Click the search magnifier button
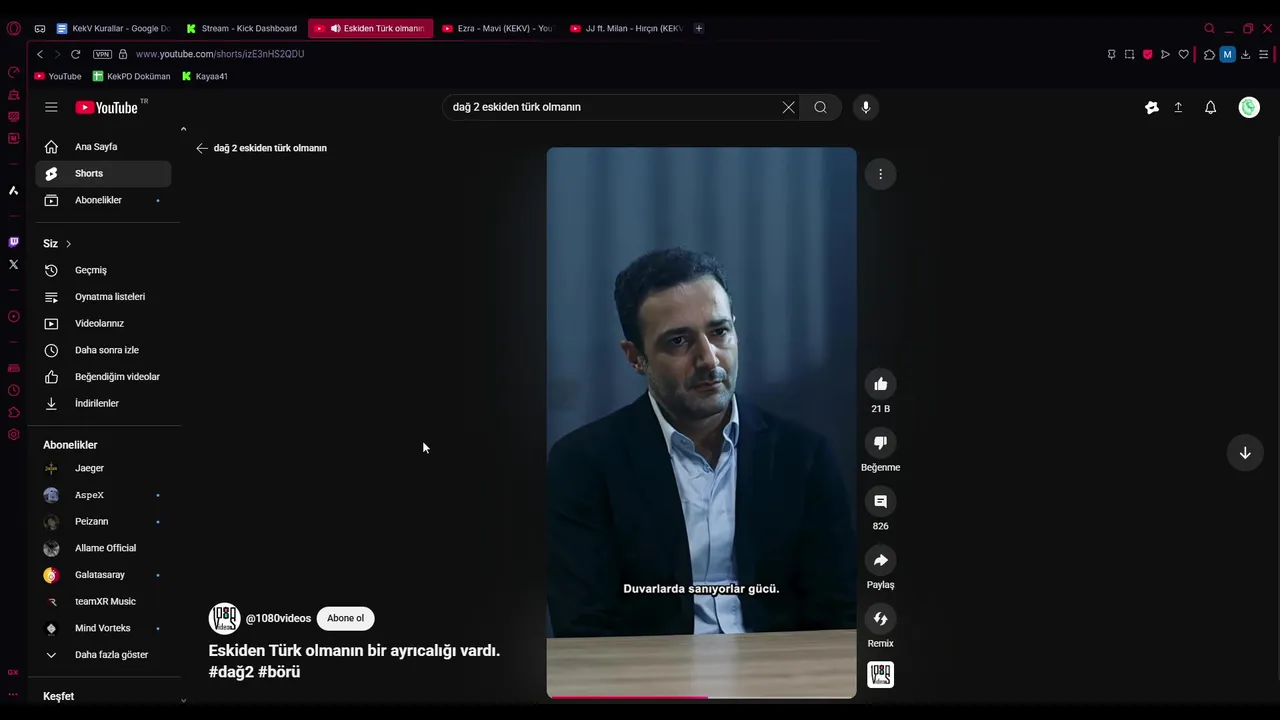The image size is (1280, 720). pyautogui.click(x=820, y=107)
